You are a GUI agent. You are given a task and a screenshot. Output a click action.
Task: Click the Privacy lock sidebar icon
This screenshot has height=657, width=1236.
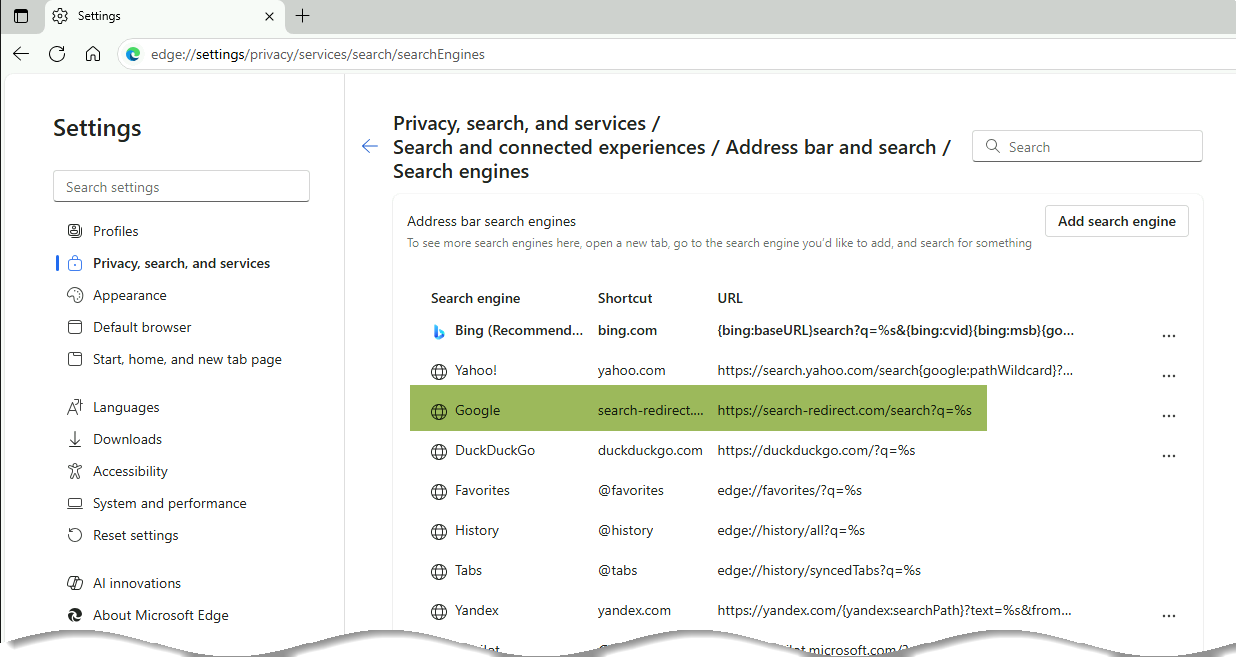pos(74,263)
